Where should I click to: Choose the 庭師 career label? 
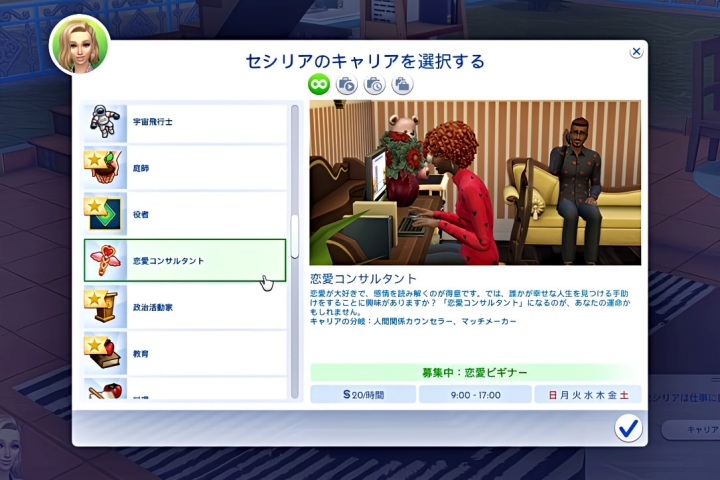[141, 169]
